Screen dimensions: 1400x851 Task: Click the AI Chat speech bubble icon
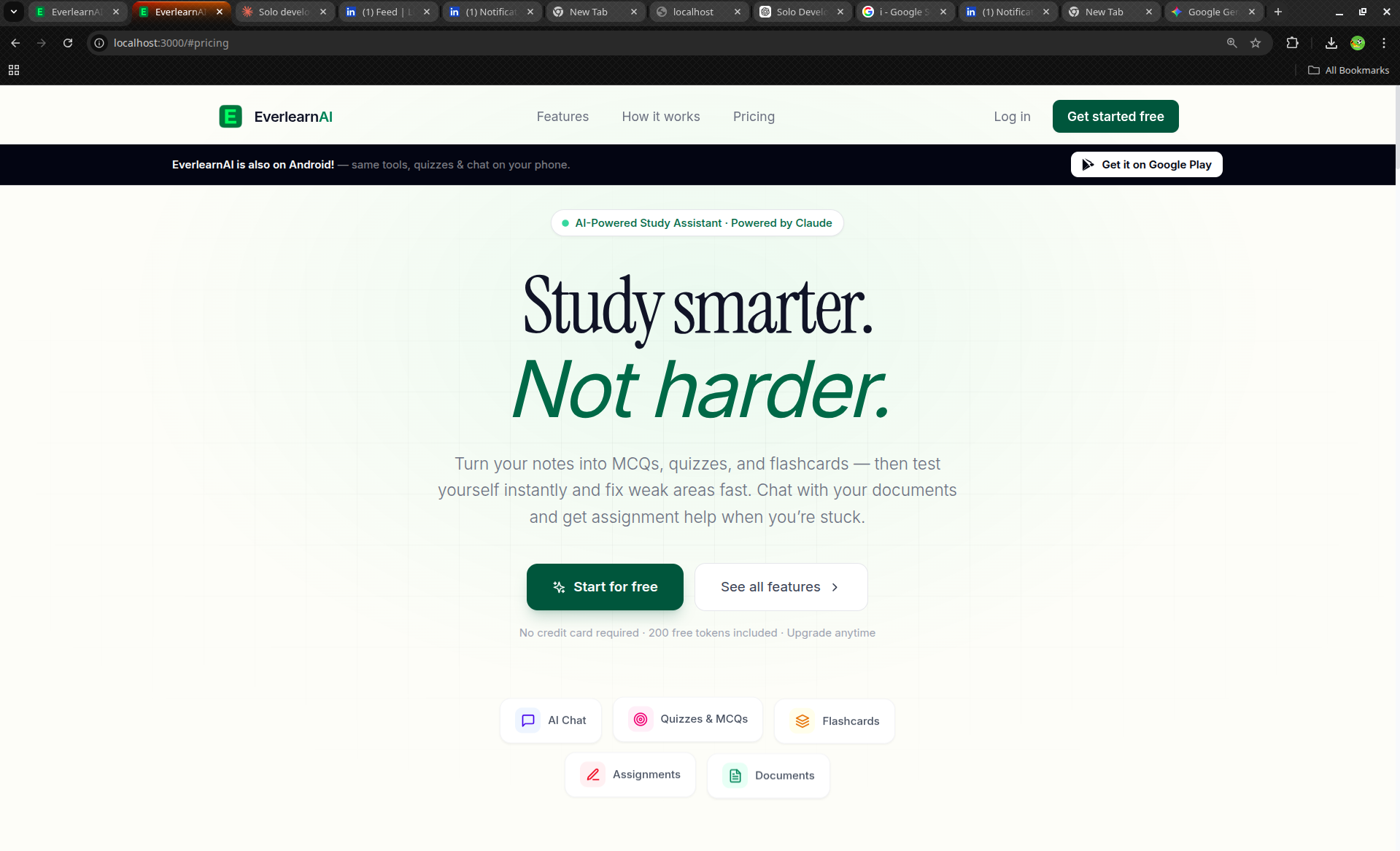pos(528,720)
